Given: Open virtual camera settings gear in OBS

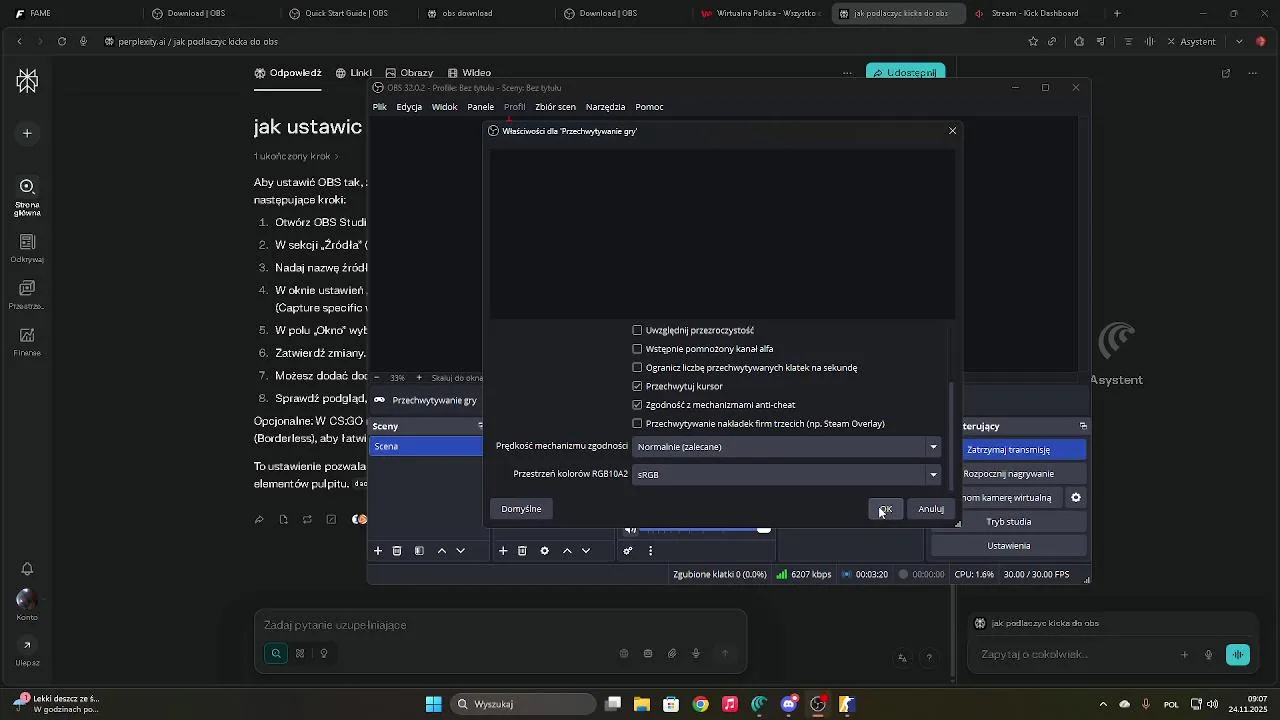Looking at the screenshot, I should (x=1076, y=498).
